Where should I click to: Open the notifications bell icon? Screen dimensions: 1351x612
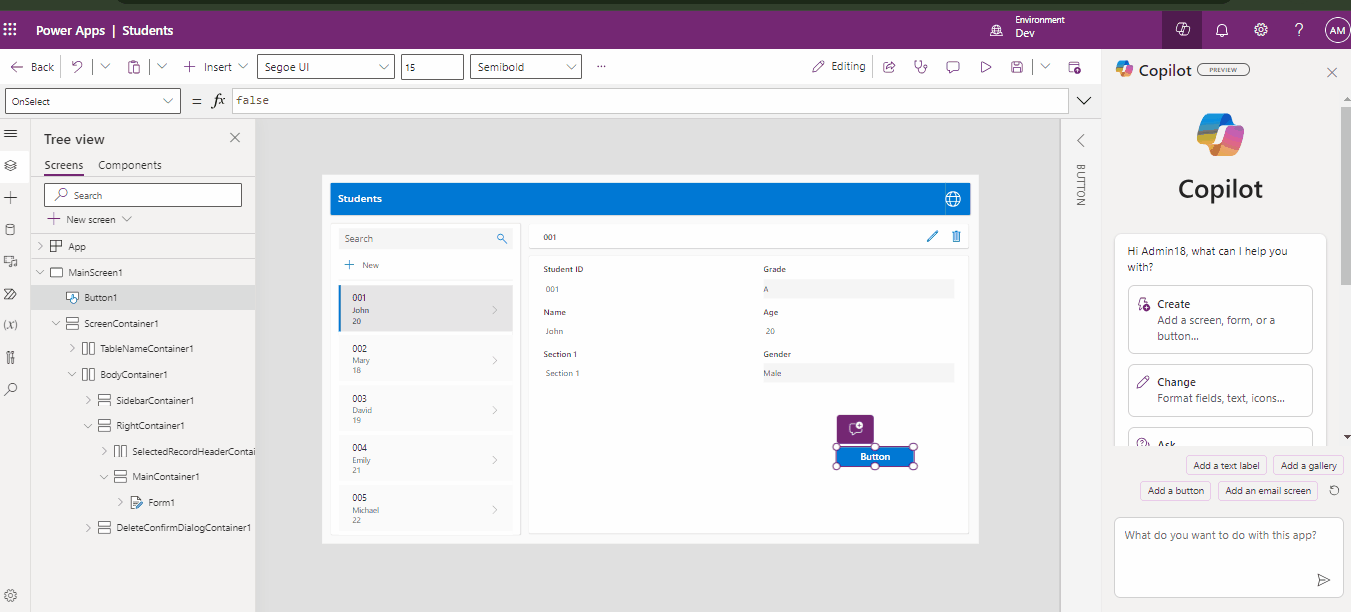[x=1221, y=31]
